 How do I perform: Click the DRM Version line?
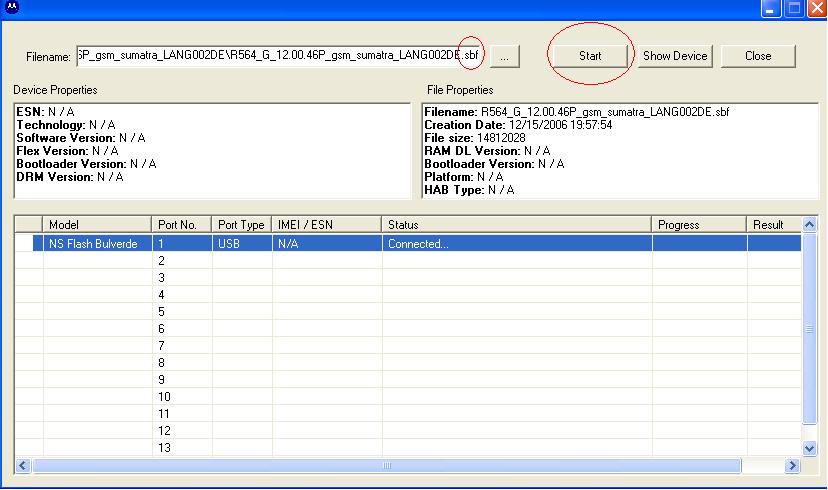point(70,177)
